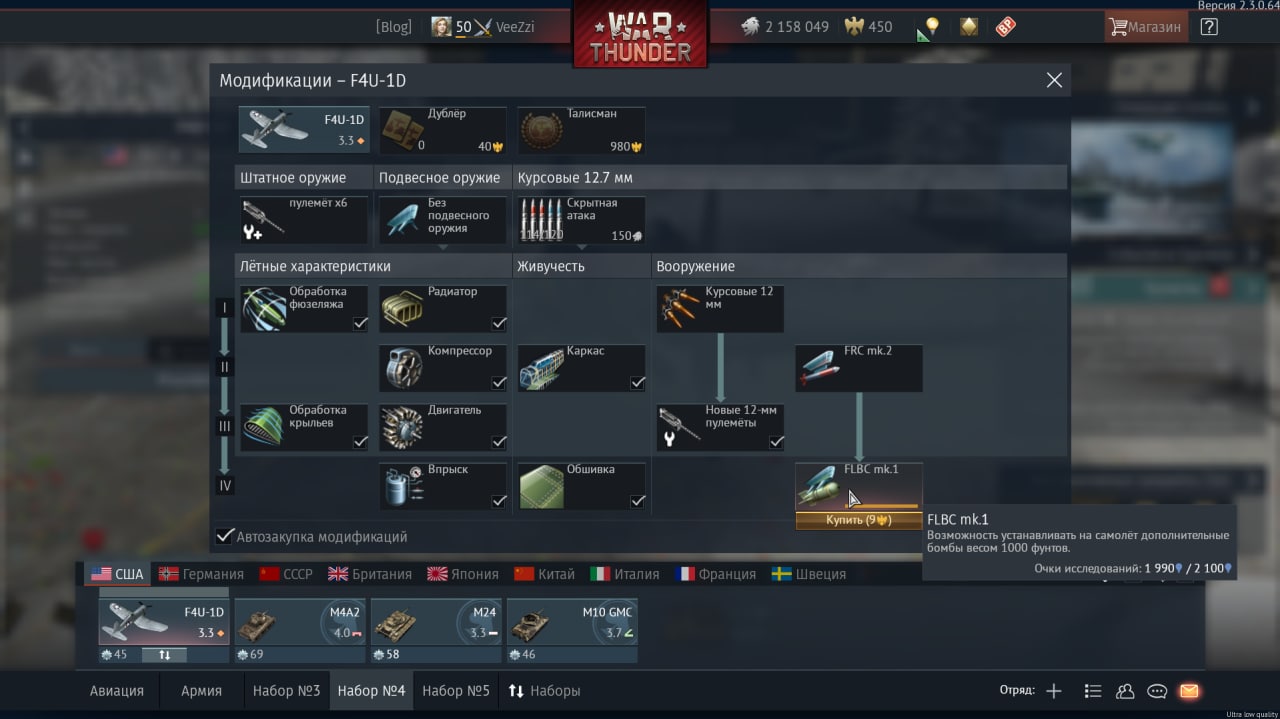Open the help question mark icon
Screen dimensions: 1280x719
(x=1209, y=27)
